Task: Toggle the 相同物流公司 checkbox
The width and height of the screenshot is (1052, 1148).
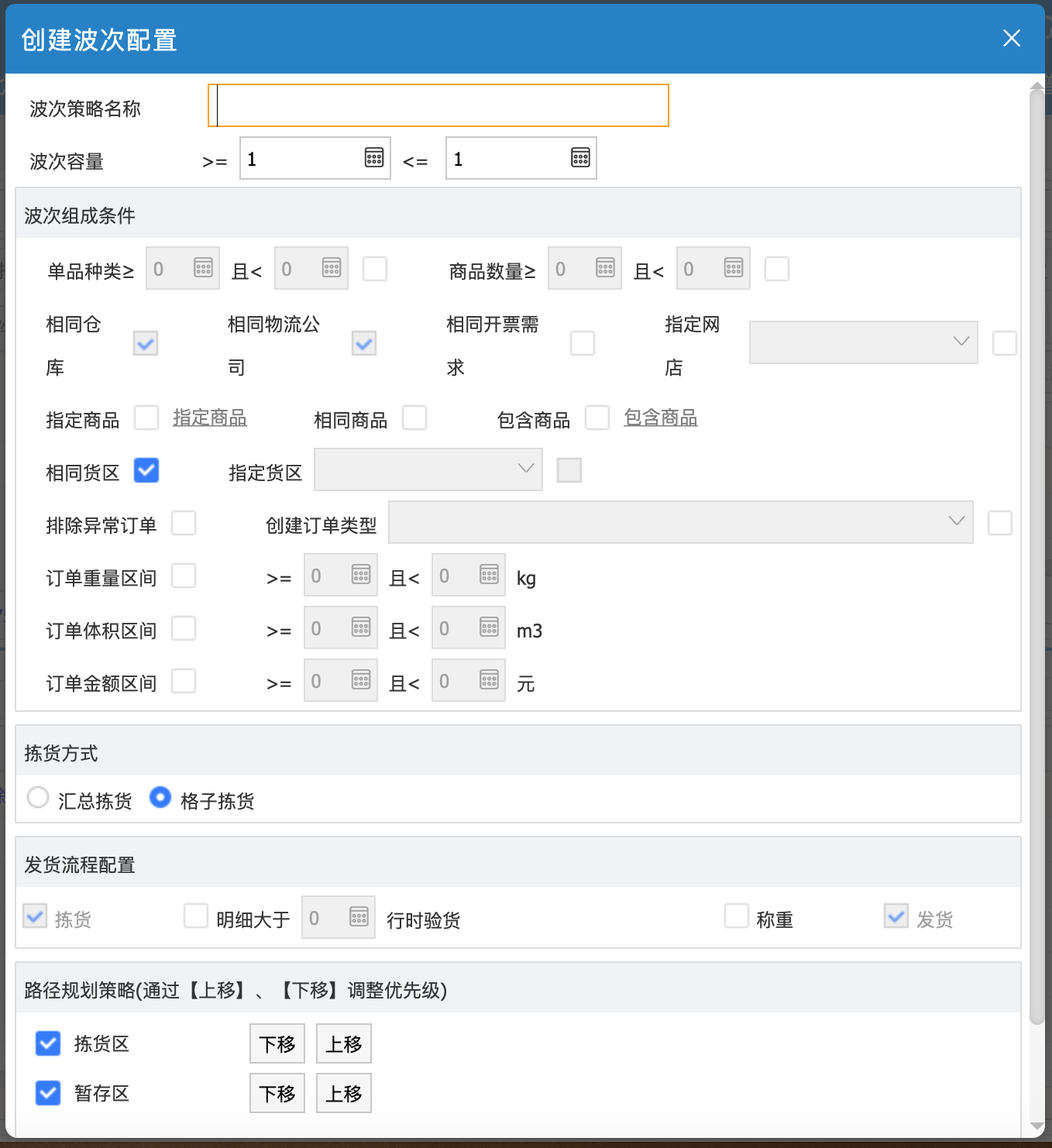Action: coord(364,343)
